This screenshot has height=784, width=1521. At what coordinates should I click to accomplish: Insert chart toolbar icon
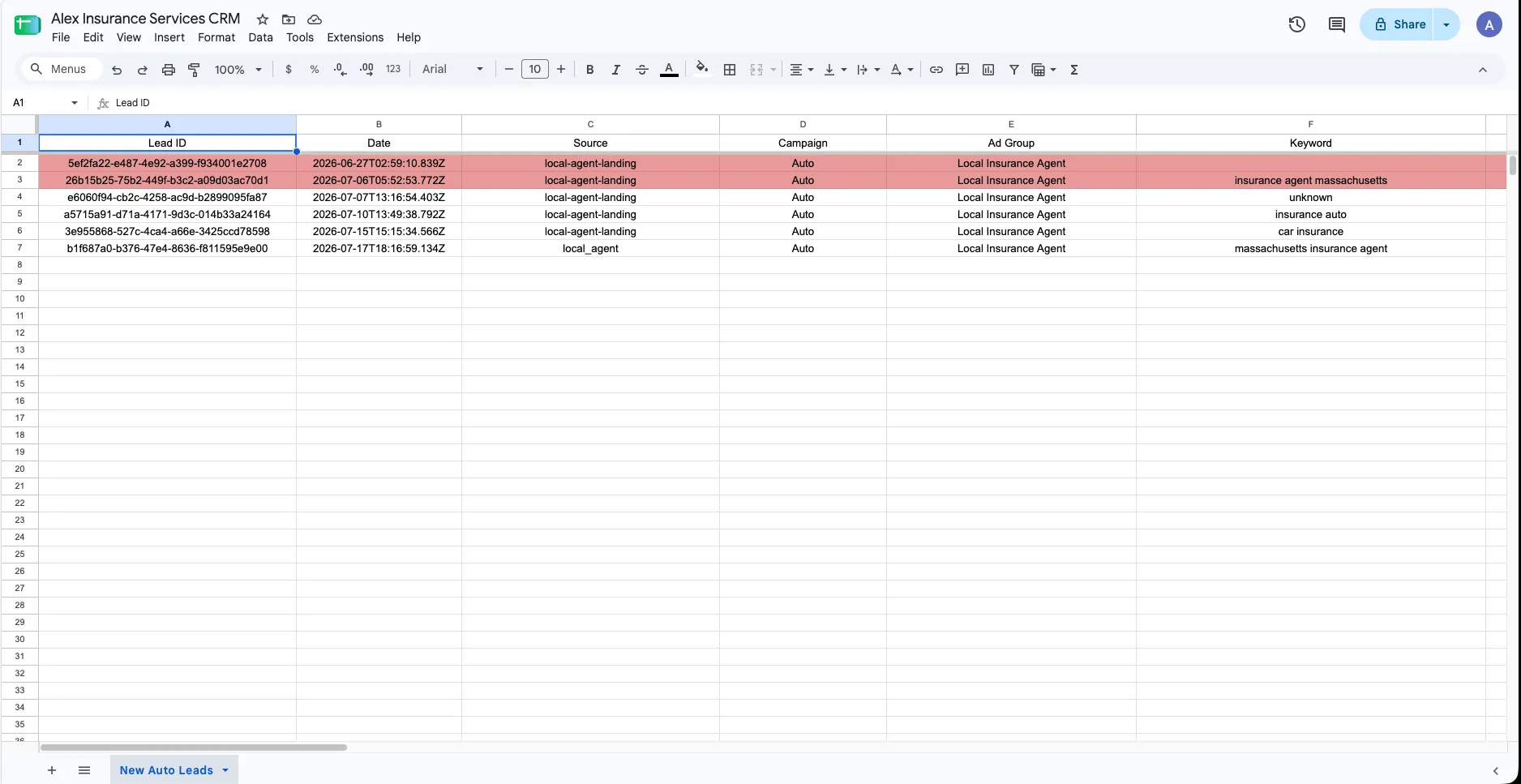point(988,70)
